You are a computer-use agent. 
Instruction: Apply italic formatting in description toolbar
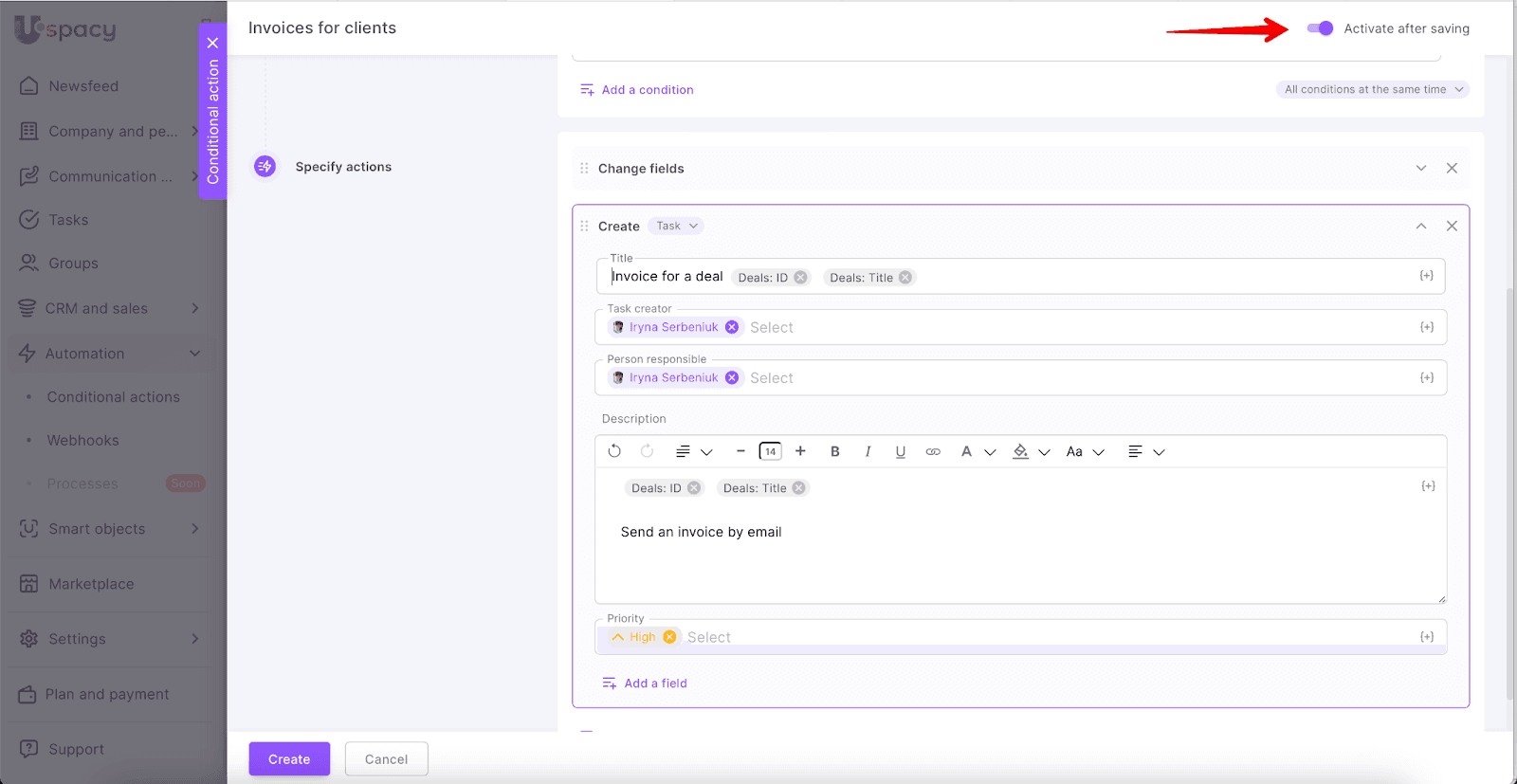tap(868, 451)
